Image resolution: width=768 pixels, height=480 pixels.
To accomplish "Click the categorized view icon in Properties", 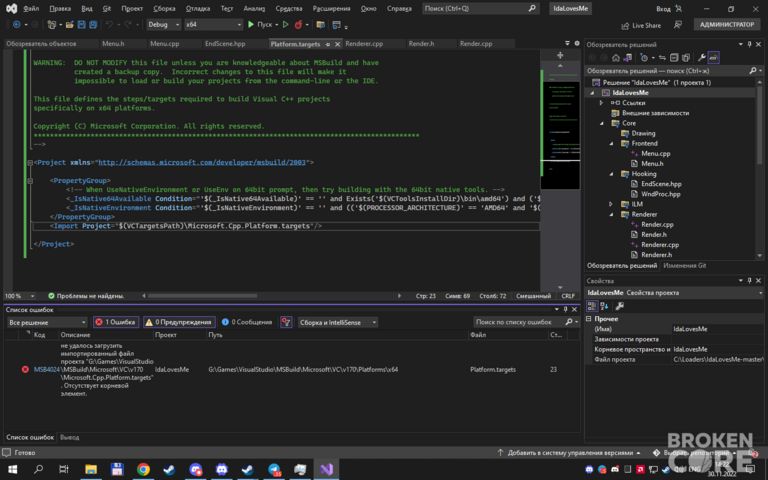I will tap(592, 306).
